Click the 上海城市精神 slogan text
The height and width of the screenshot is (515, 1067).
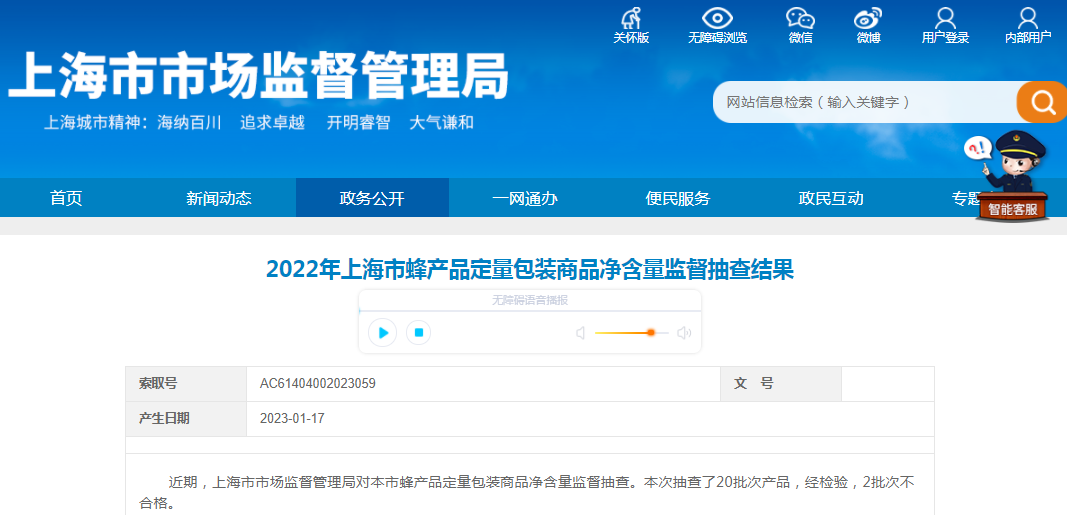tap(259, 122)
